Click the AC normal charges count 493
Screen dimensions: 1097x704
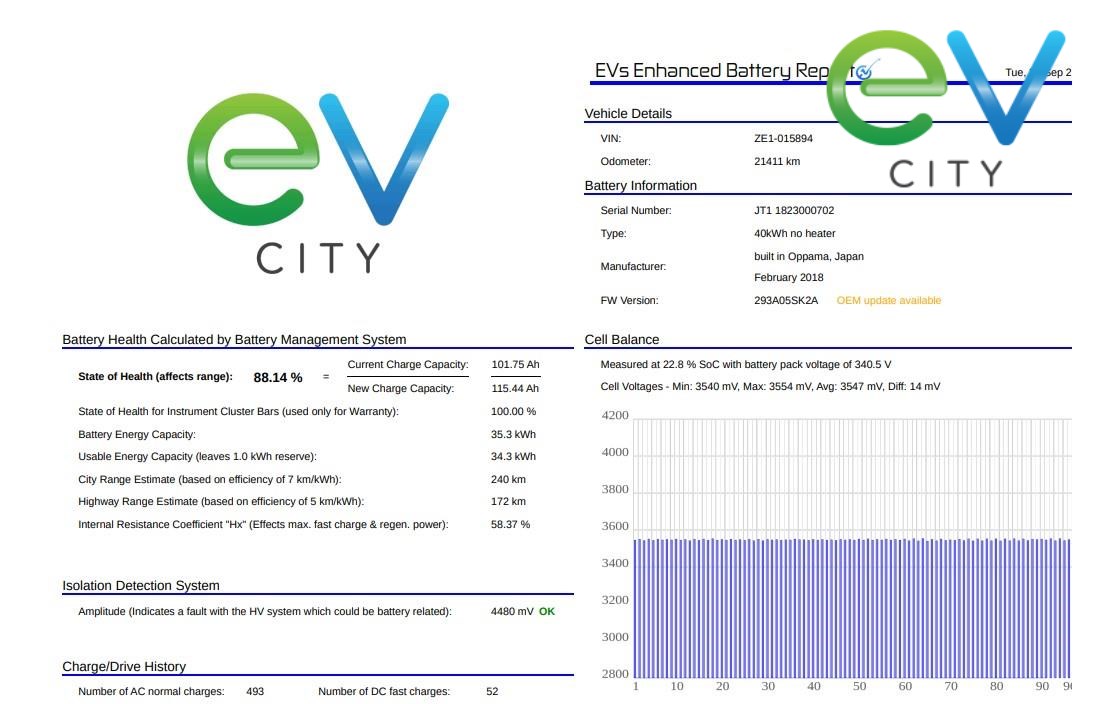(255, 692)
